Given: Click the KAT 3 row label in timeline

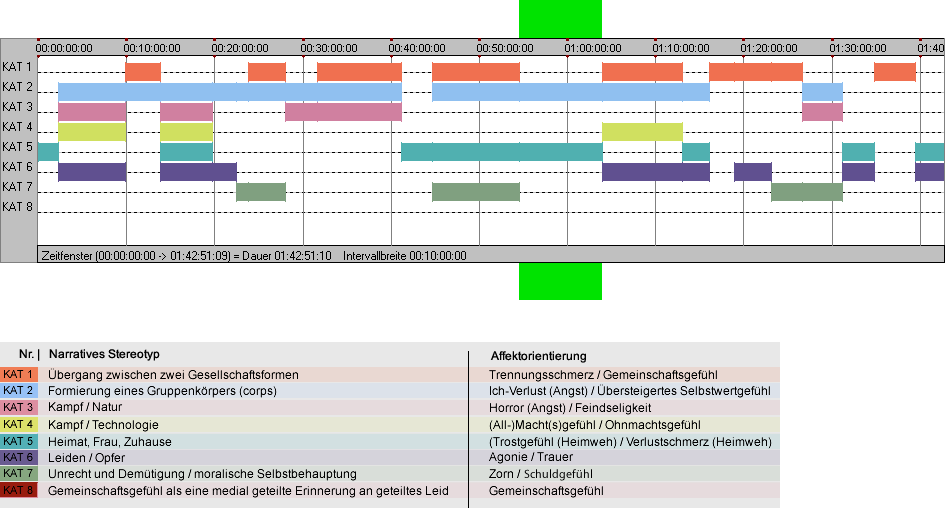Looking at the screenshot, I should pos(17,107).
